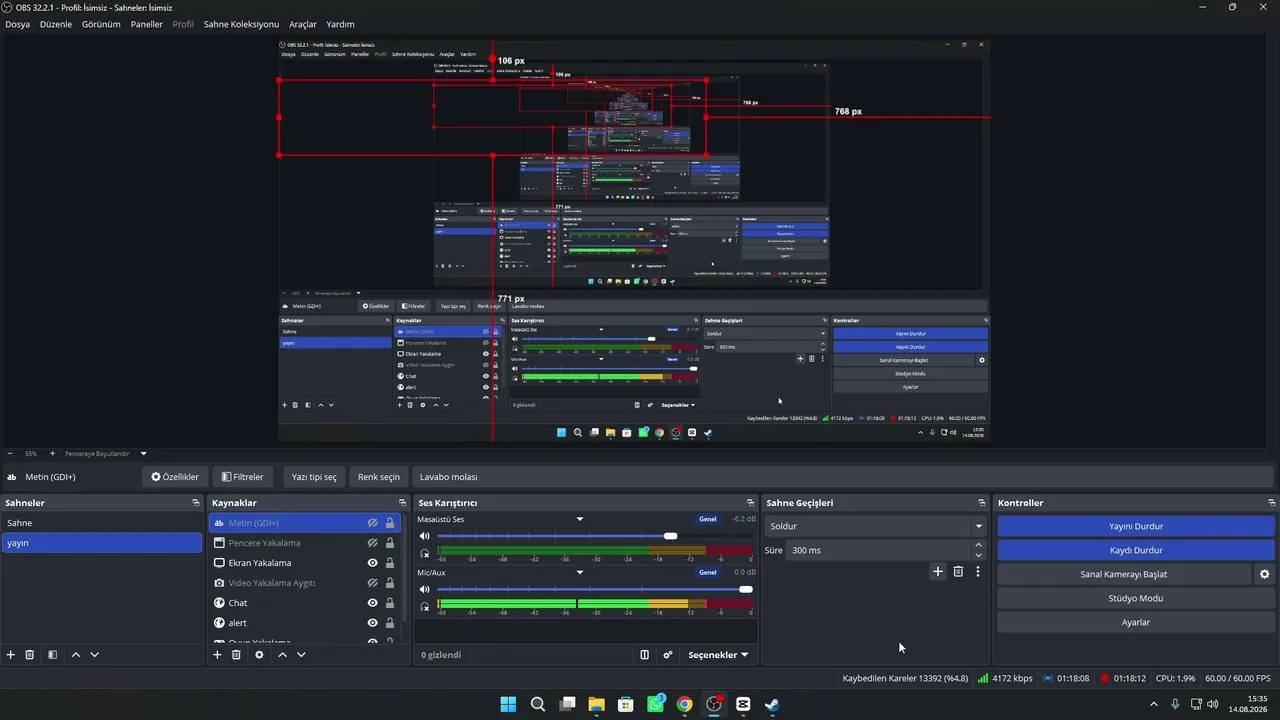Viewport: 1280px width, 720px height.
Task: Click Süre 300 ms duration field
Action: coord(878,550)
